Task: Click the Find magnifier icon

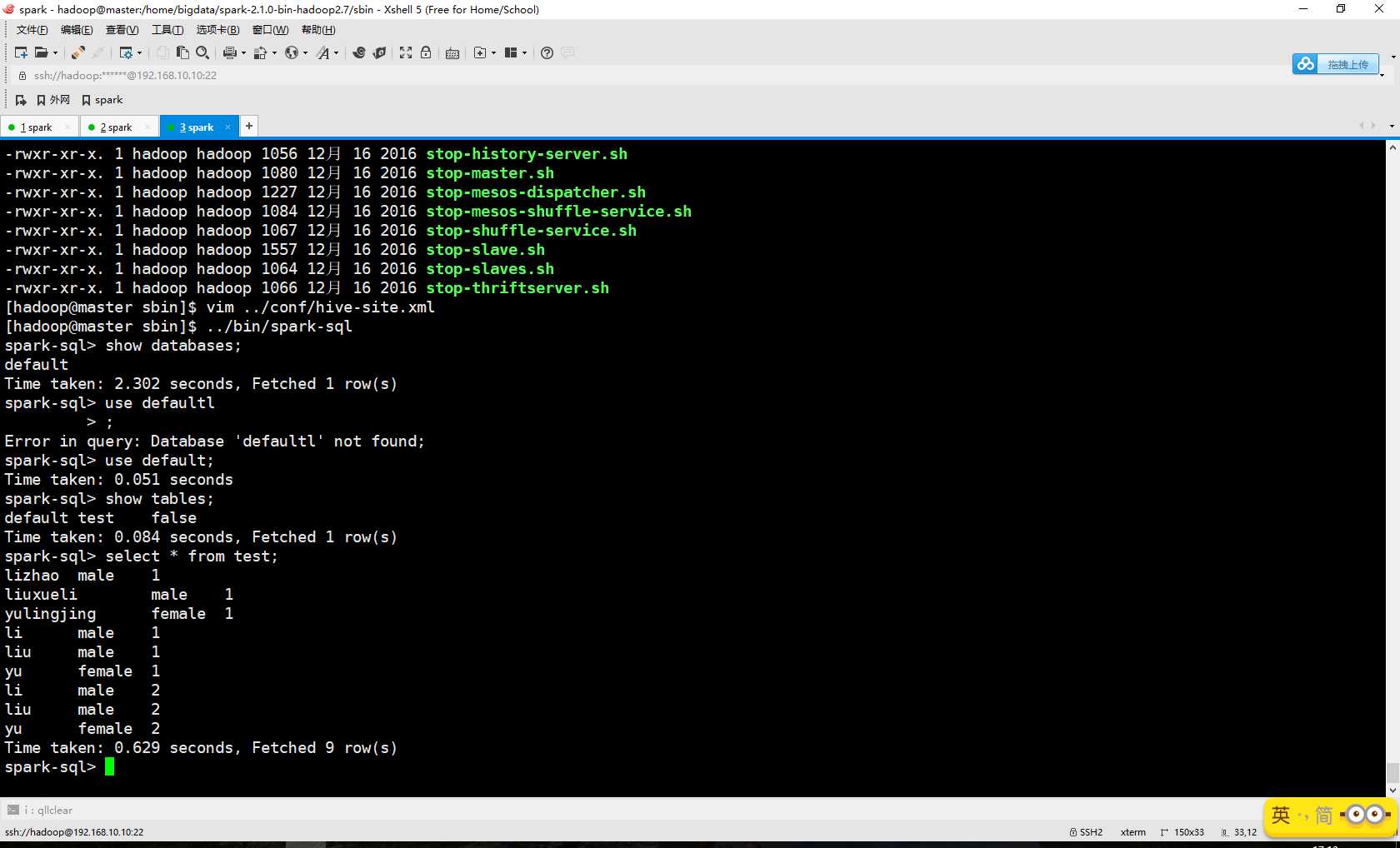Action: (x=202, y=52)
